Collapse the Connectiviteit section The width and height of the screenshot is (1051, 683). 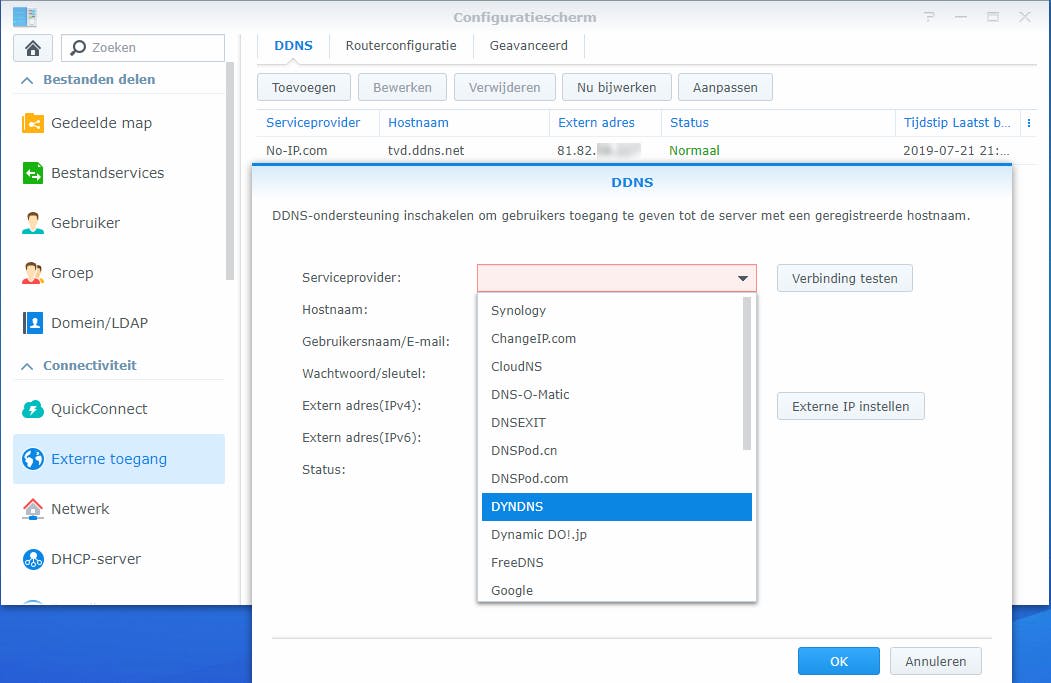(27, 367)
